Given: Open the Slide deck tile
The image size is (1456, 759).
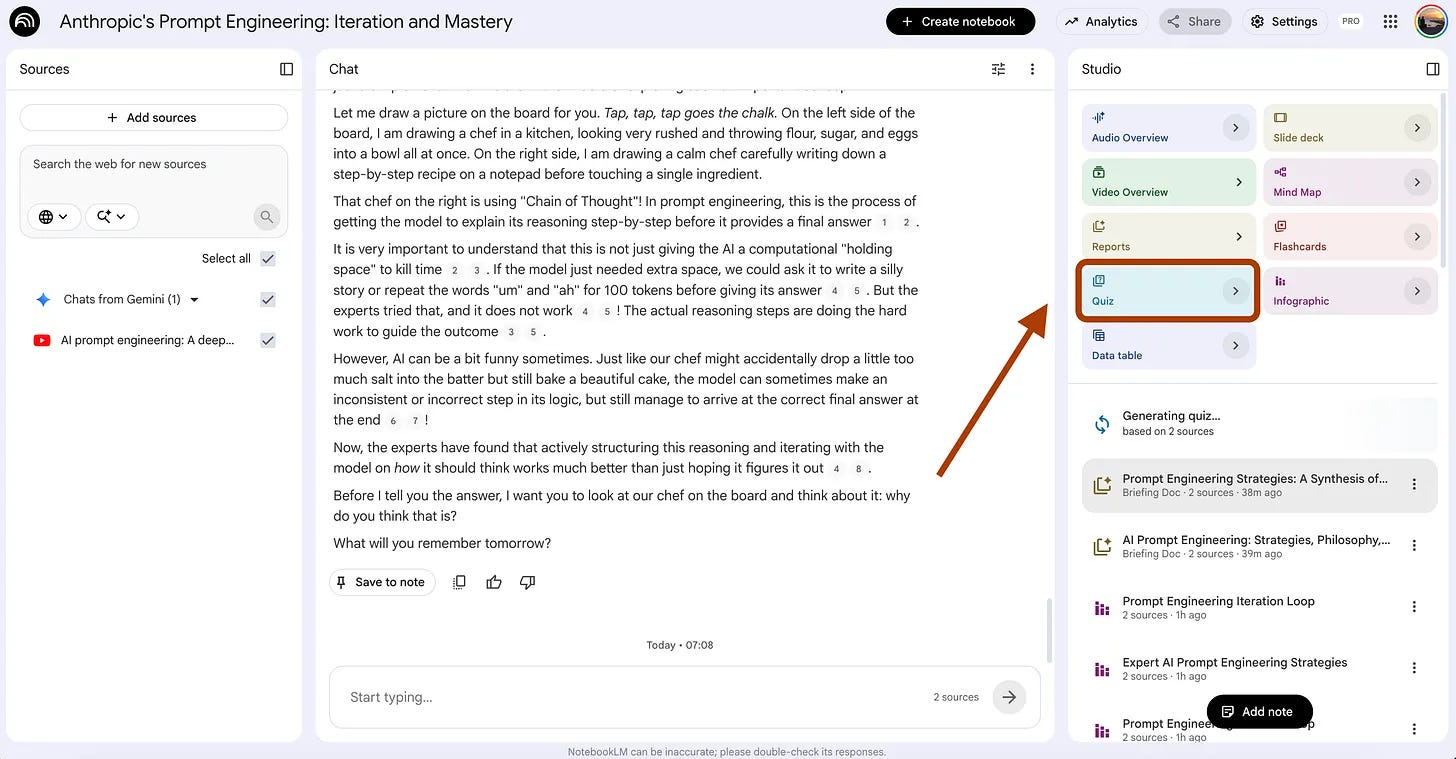Looking at the screenshot, I should 1350,127.
